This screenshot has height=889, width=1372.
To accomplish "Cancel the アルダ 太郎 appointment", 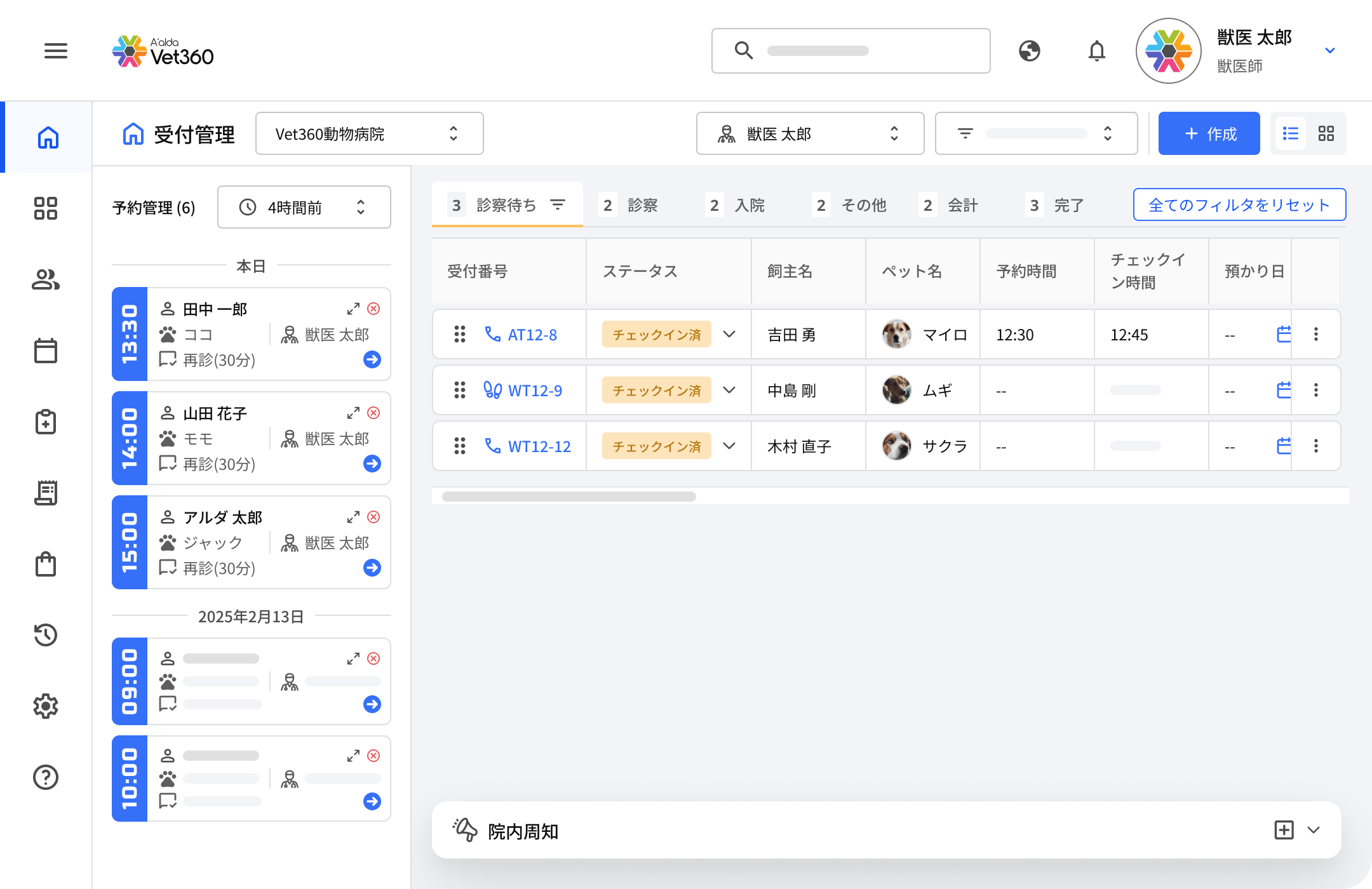I will (x=374, y=517).
